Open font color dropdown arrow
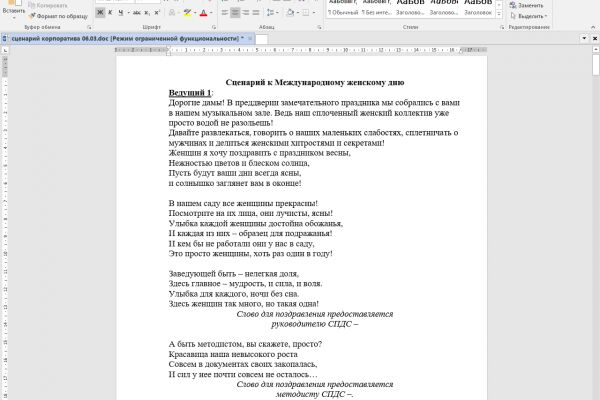Viewport: 600px width, 400px height. point(211,13)
